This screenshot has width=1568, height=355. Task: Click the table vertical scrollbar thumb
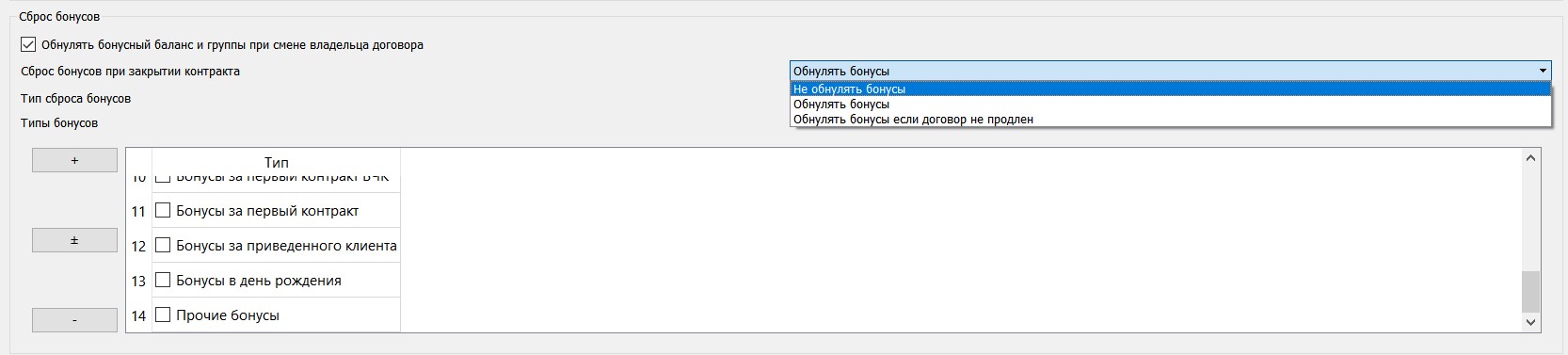pyautogui.click(x=1531, y=291)
